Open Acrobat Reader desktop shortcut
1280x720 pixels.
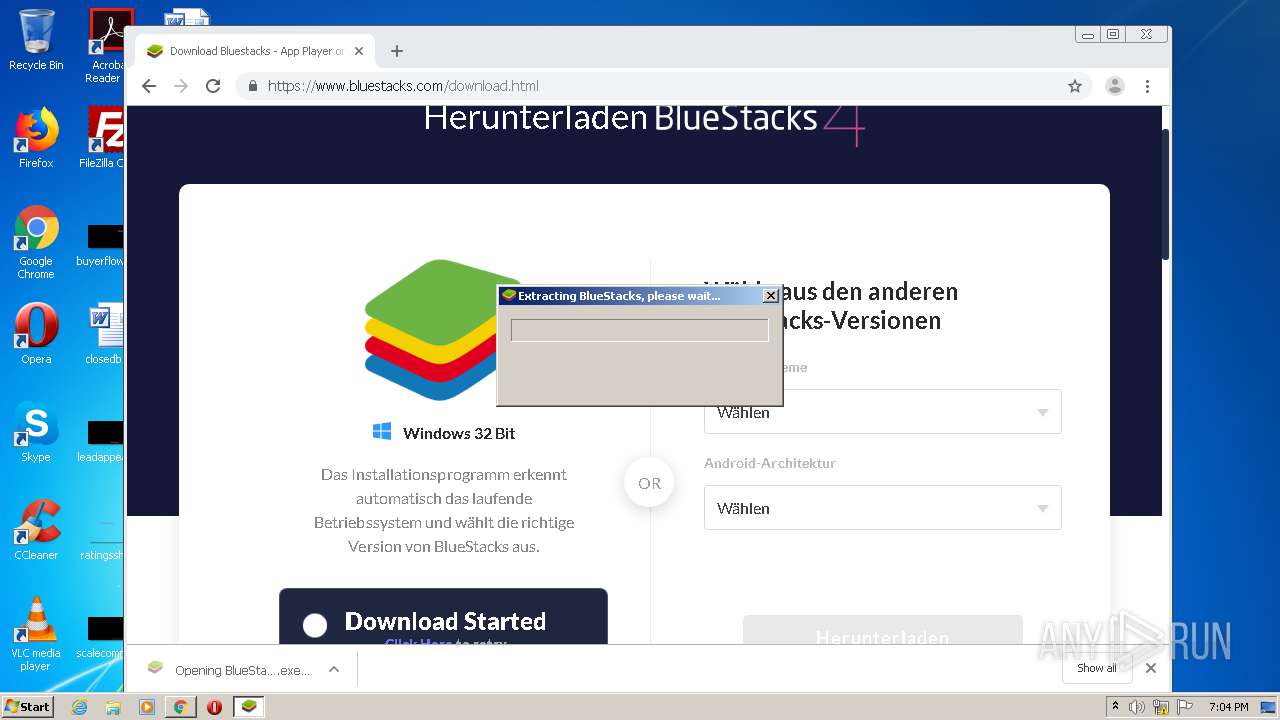tap(106, 45)
